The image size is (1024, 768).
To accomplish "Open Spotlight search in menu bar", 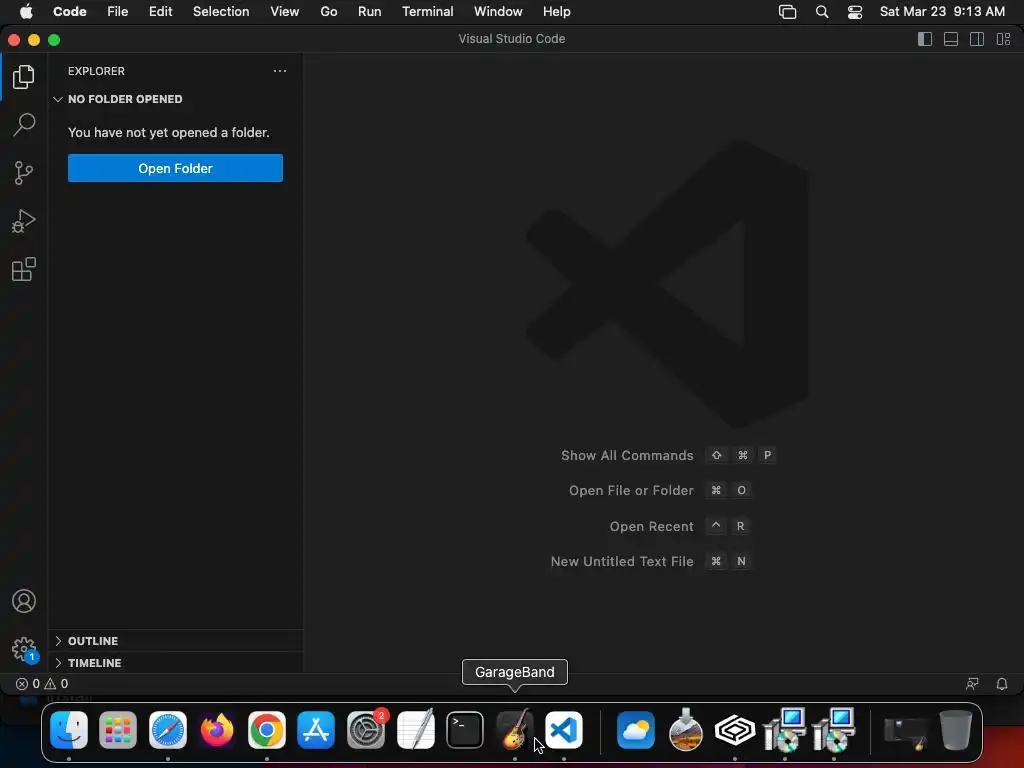I will click(x=822, y=12).
